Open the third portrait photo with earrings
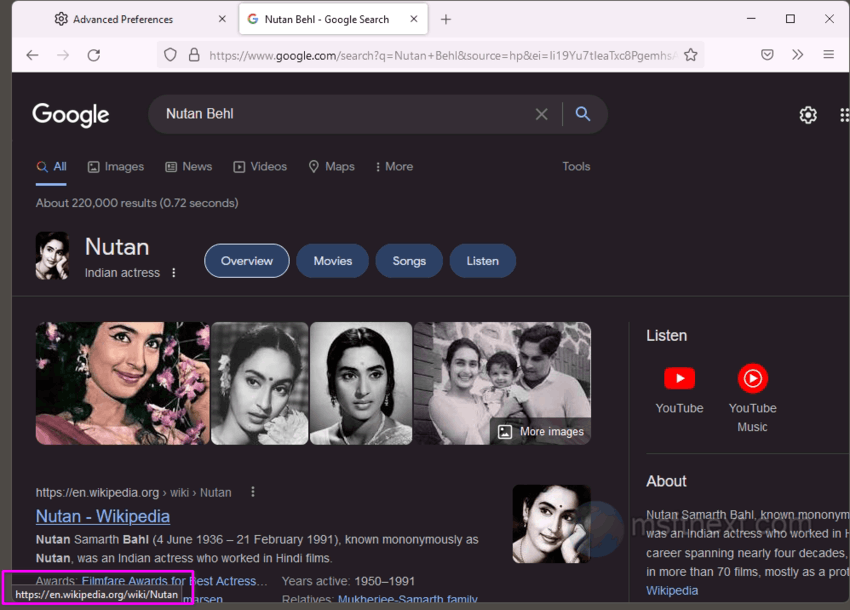Screen dimensions: 850x610 click(x=361, y=383)
